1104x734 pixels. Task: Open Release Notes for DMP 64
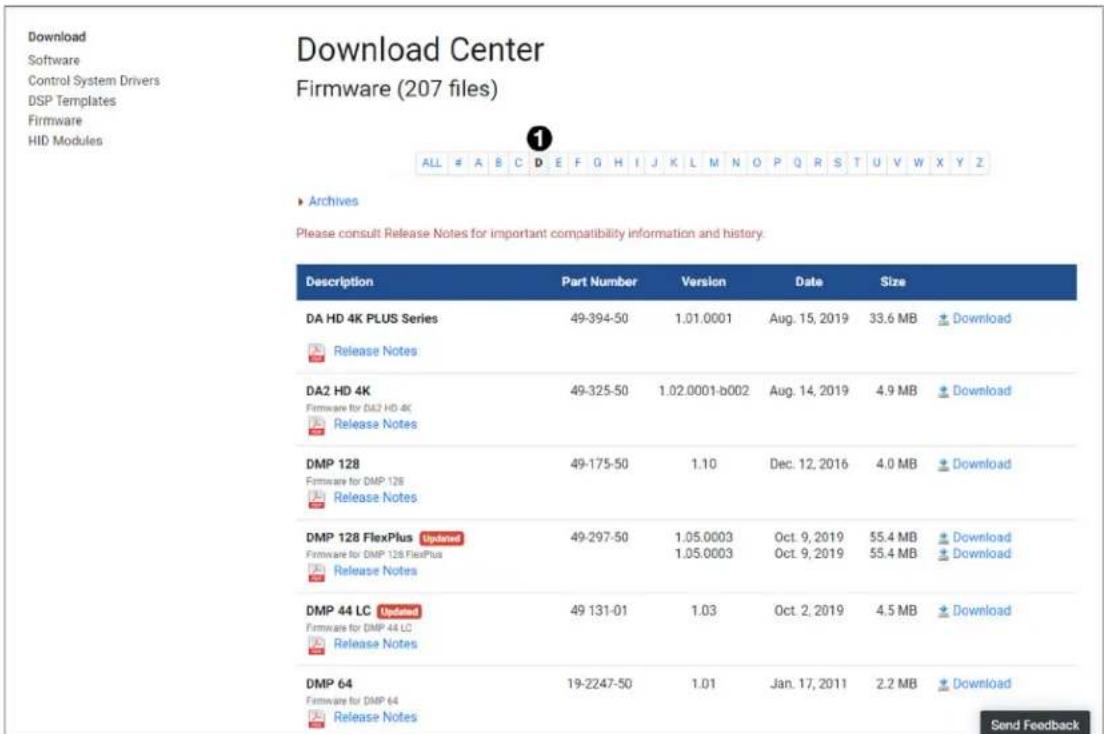pyautogui.click(x=375, y=717)
